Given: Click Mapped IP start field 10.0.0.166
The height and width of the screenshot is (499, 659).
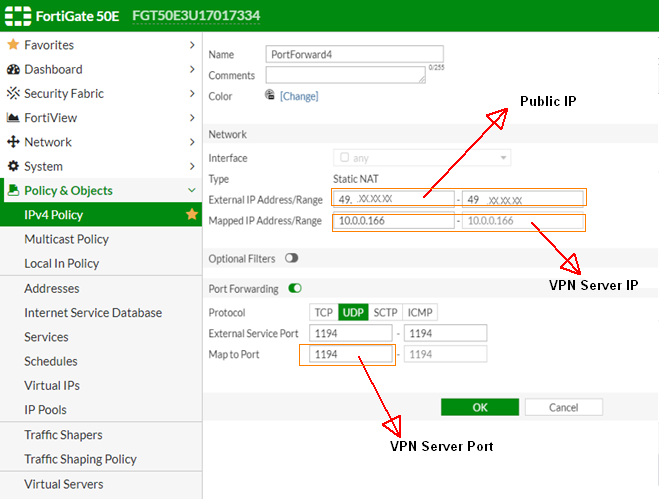Looking at the screenshot, I should pos(393,220).
